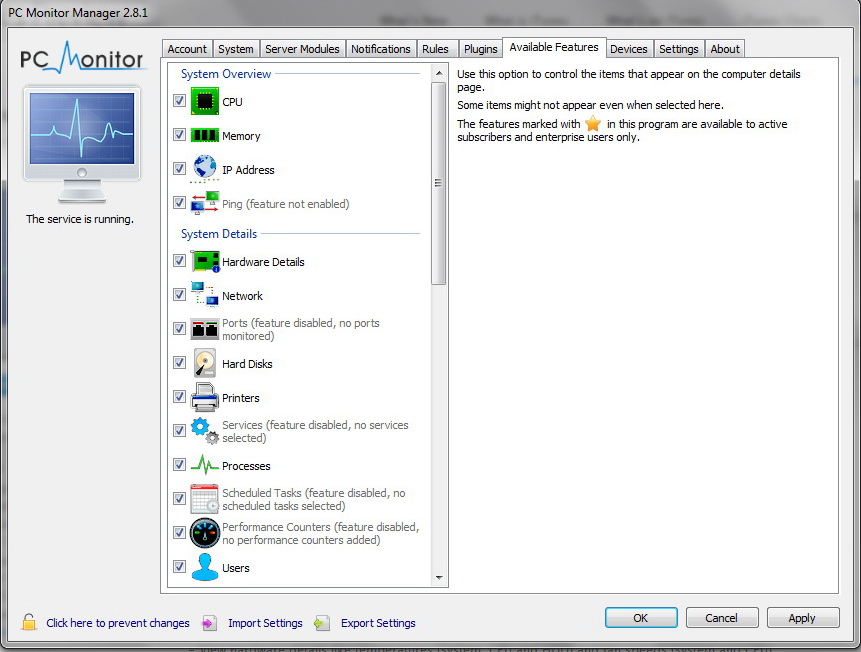Open the About tab
Image resolution: width=861 pixels, height=652 pixels.
coord(725,49)
